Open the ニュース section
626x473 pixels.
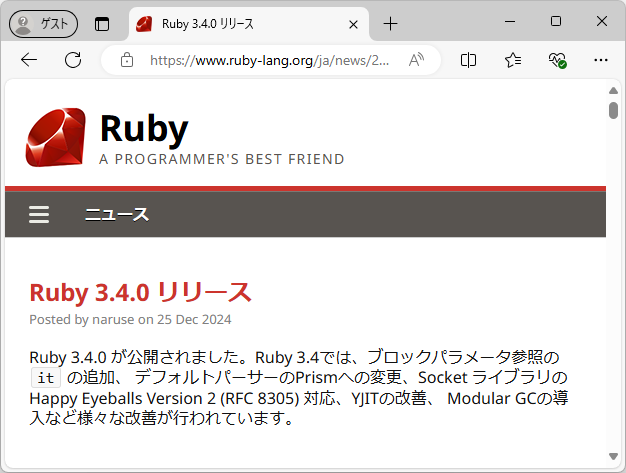(117, 215)
